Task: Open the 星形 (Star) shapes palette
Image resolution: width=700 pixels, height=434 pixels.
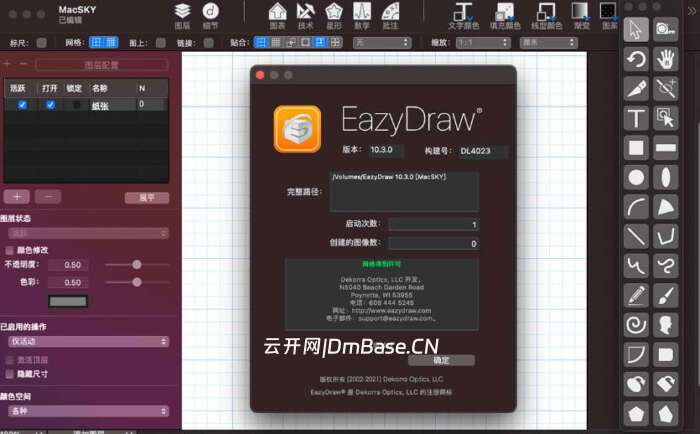Action: click(333, 16)
